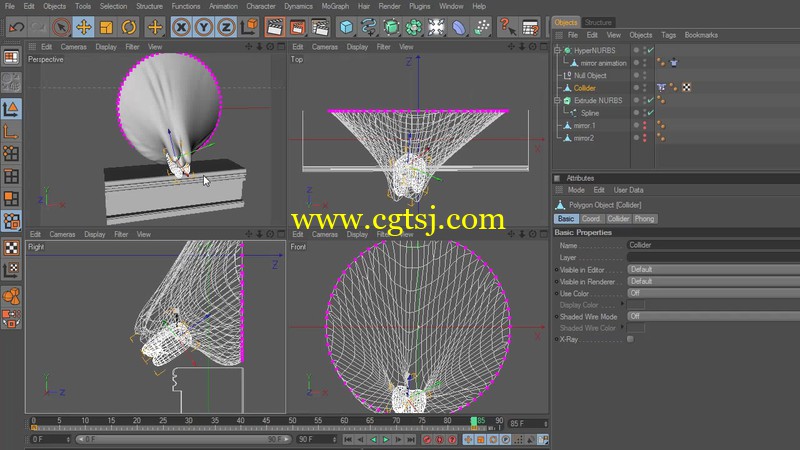Render the active view clapper icon
Image resolution: width=800 pixels, height=450 pixels.
274,27
